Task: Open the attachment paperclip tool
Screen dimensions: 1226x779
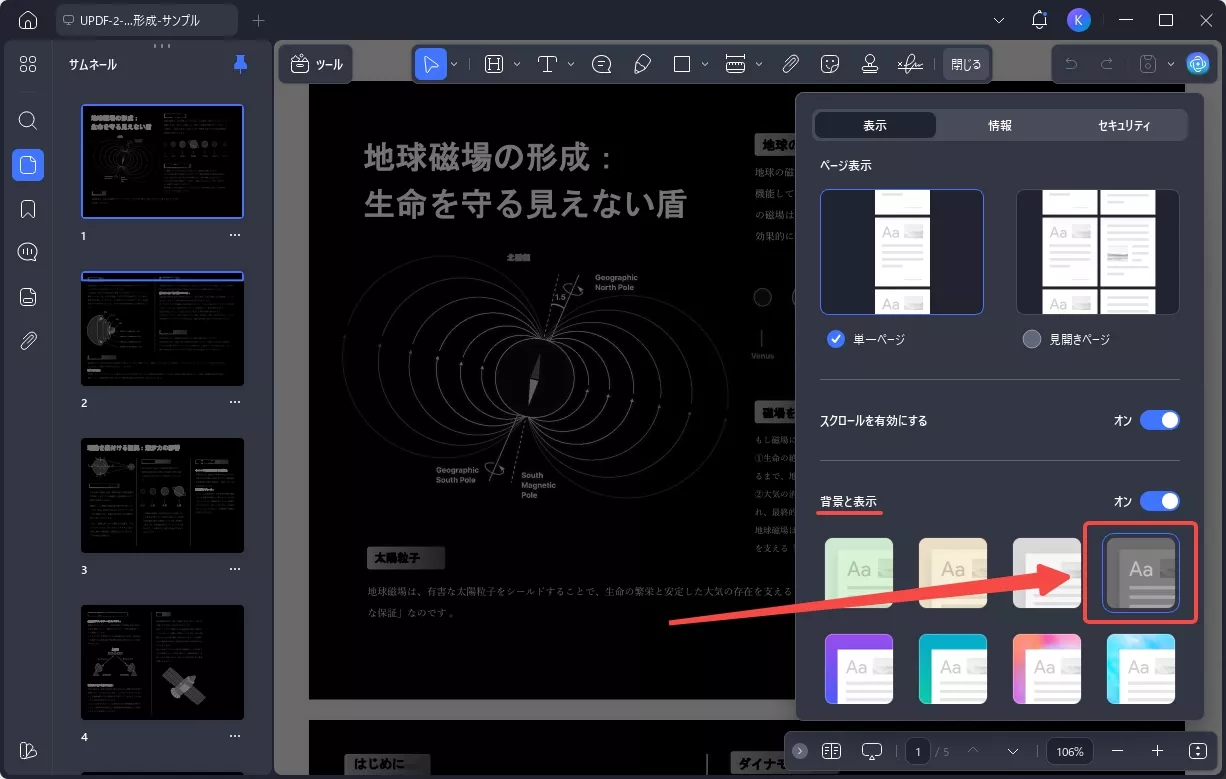Action: (790, 64)
